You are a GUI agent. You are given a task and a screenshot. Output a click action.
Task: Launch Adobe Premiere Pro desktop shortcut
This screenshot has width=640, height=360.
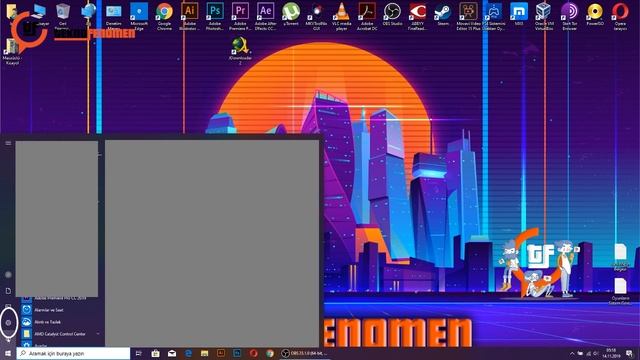(x=240, y=16)
